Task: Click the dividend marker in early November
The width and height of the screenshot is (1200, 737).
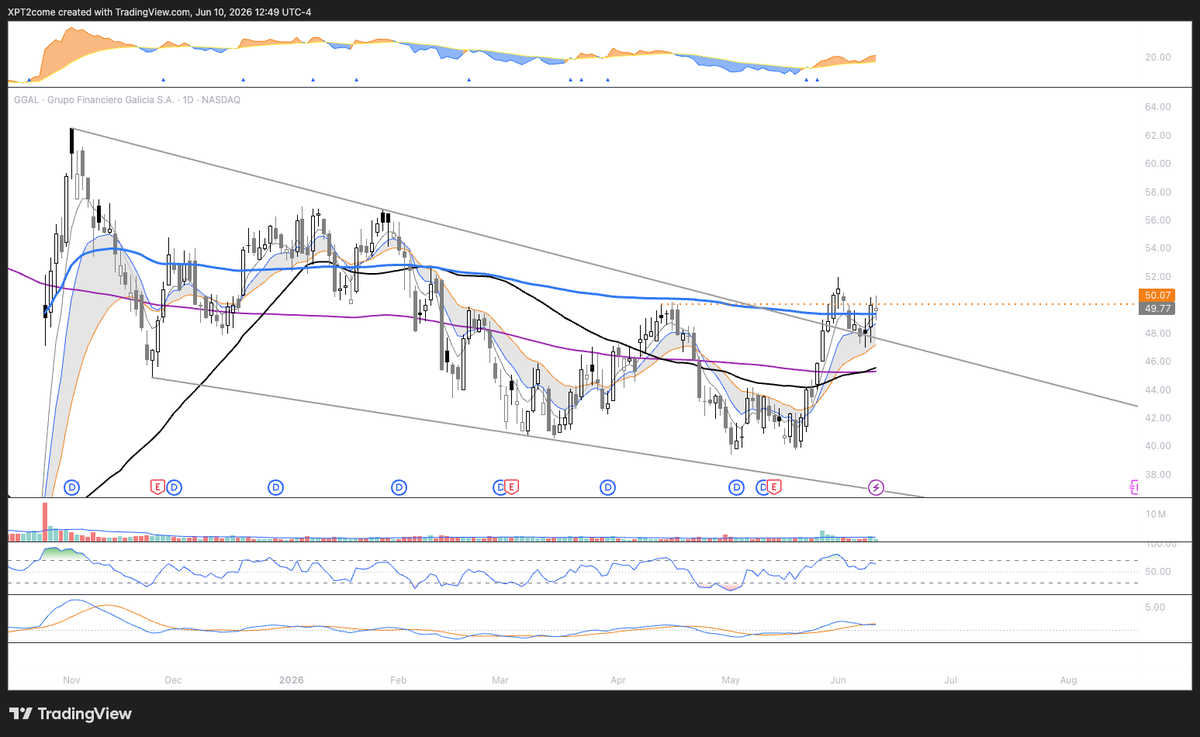Action: [72, 487]
